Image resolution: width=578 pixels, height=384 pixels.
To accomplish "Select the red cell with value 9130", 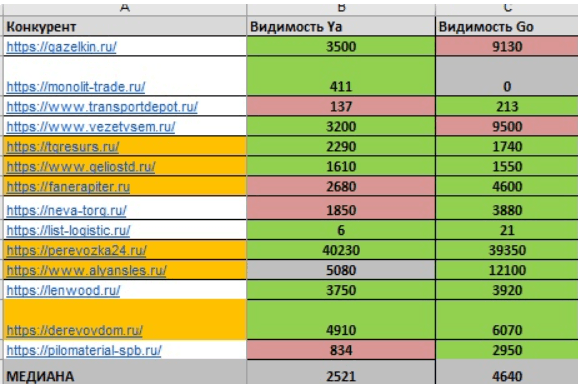I will [507, 46].
